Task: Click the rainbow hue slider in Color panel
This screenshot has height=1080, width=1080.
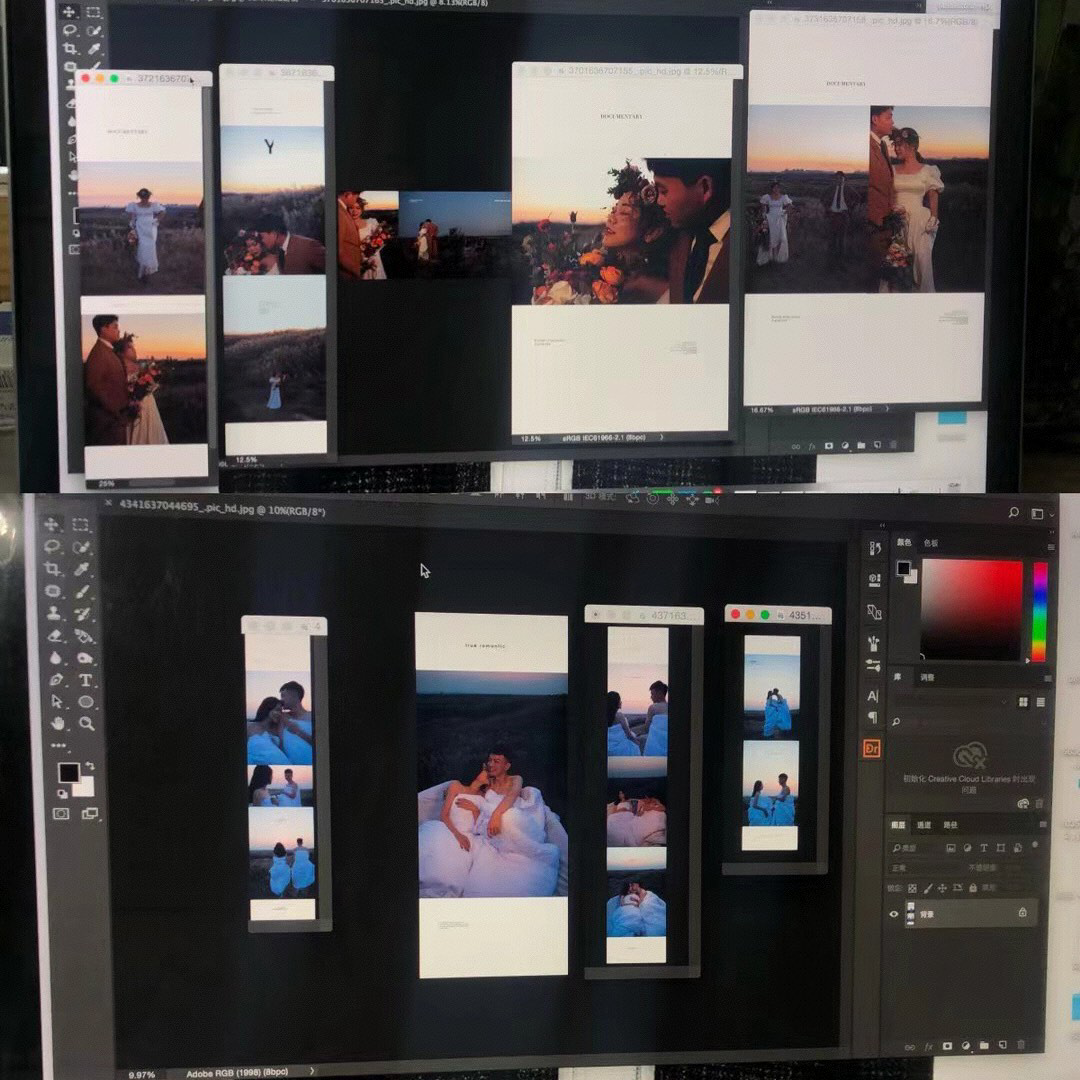Action: (x=1039, y=611)
